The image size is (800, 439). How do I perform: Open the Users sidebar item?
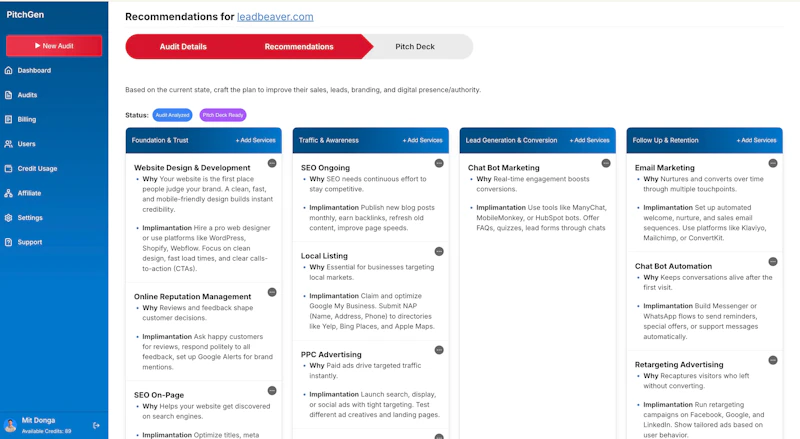click(x=29, y=144)
